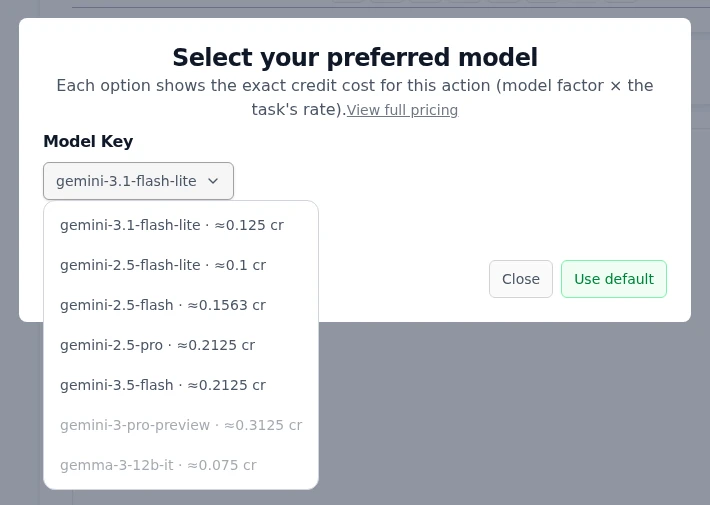Click the credit cost description paragraph
This screenshot has height=505, width=710.
tap(355, 97)
